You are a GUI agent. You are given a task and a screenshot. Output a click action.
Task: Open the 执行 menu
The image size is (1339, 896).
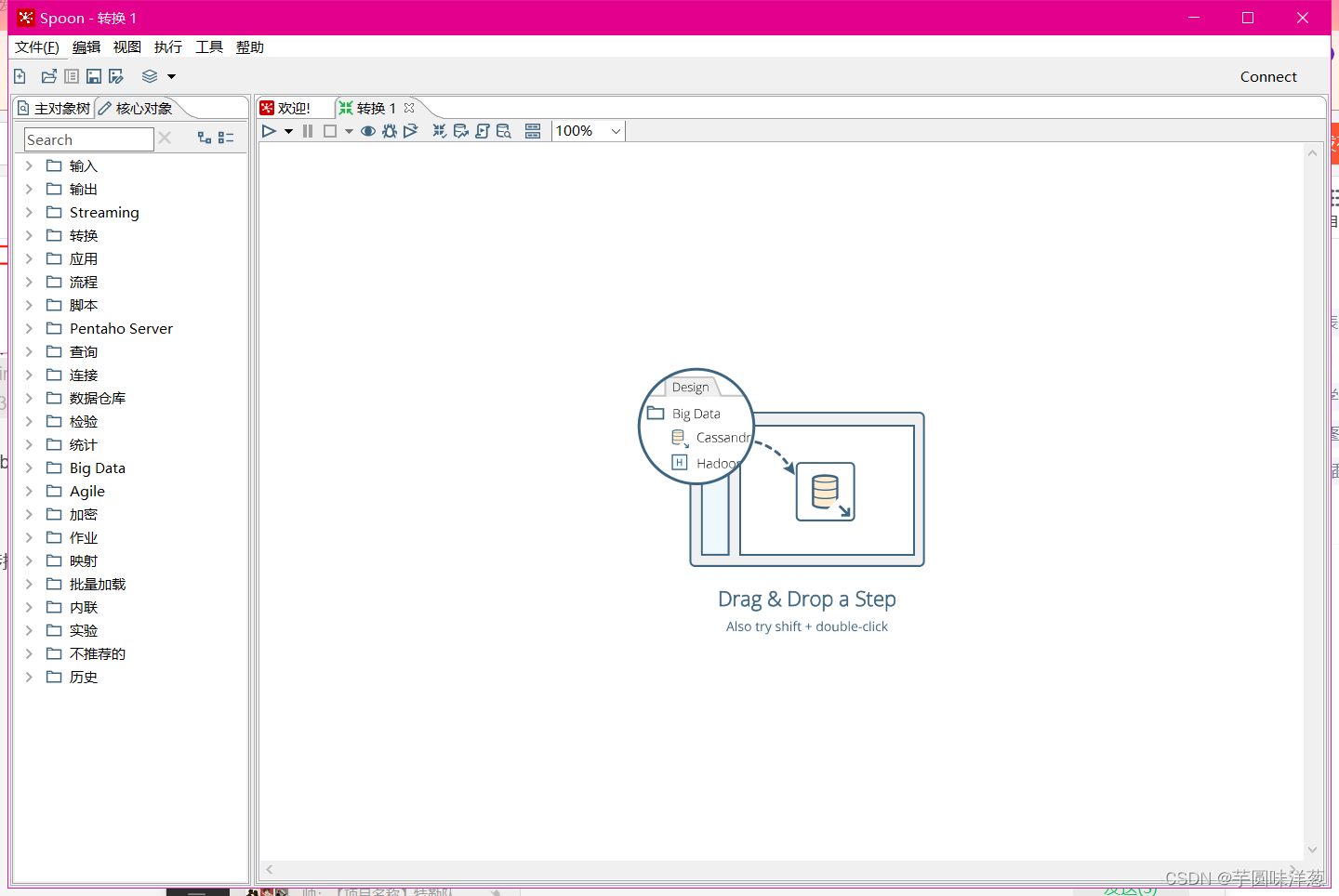(x=168, y=47)
